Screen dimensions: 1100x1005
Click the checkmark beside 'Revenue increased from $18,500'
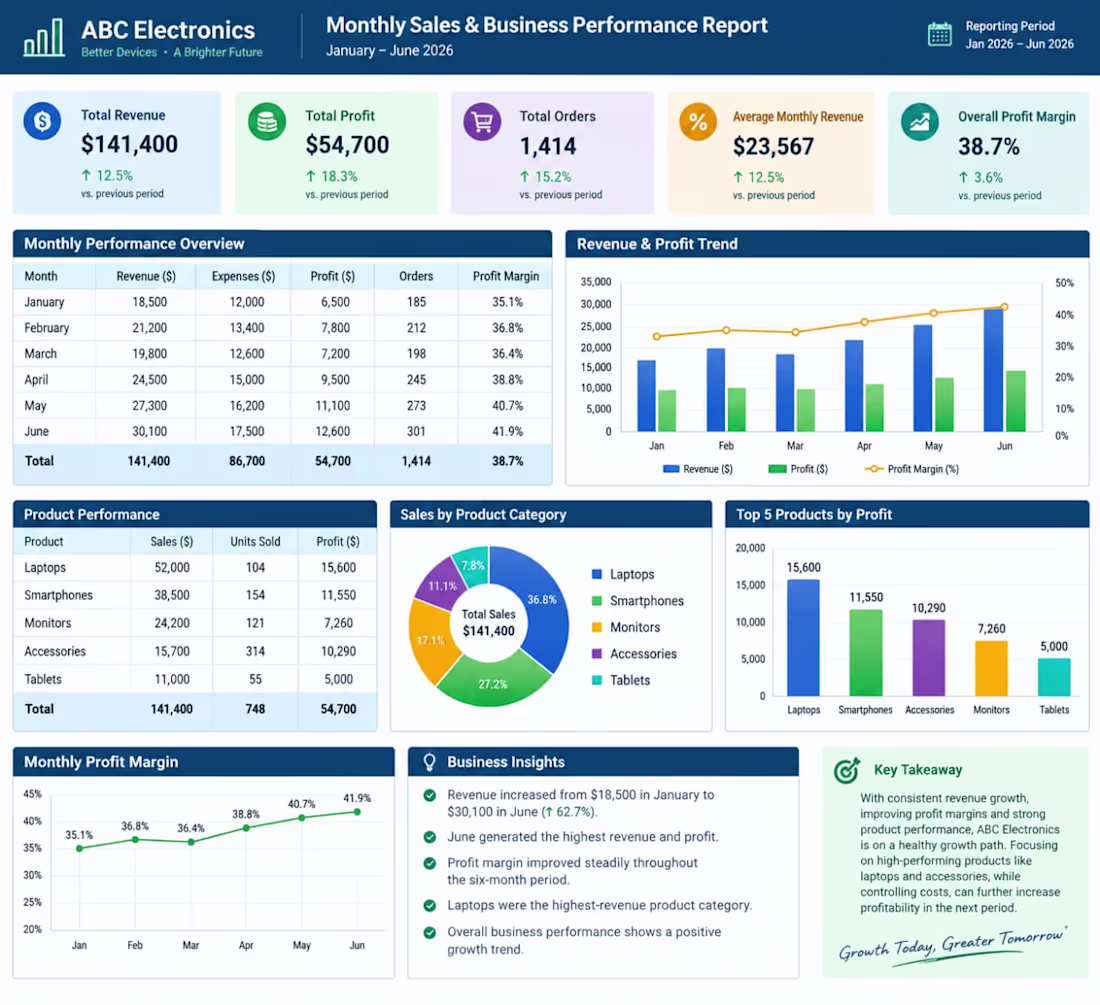point(429,795)
